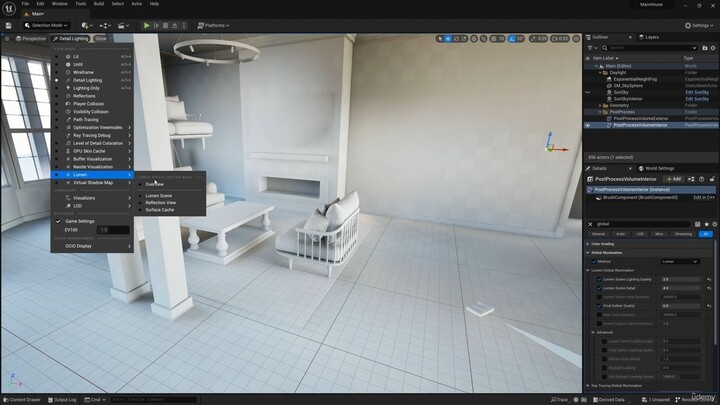
Task: Open help icon in Details header
Action: click(x=702, y=179)
